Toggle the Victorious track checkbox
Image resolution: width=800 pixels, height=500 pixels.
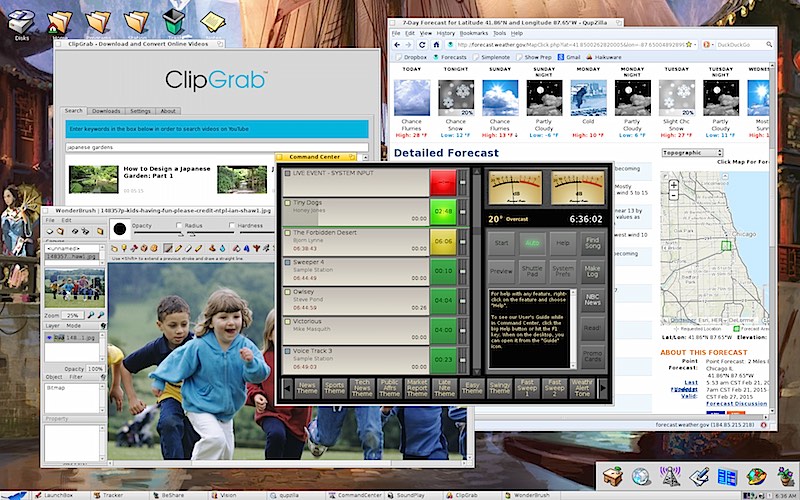288,321
